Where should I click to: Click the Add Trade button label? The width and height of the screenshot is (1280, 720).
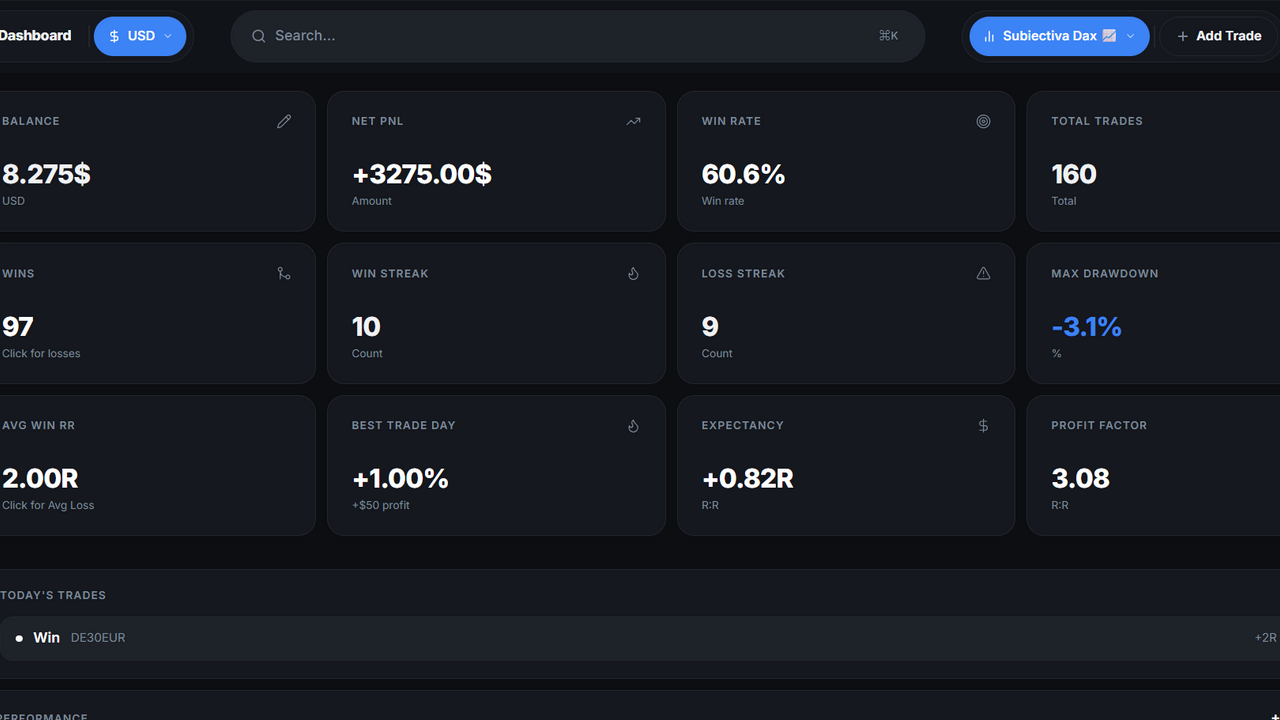click(1229, 36)
